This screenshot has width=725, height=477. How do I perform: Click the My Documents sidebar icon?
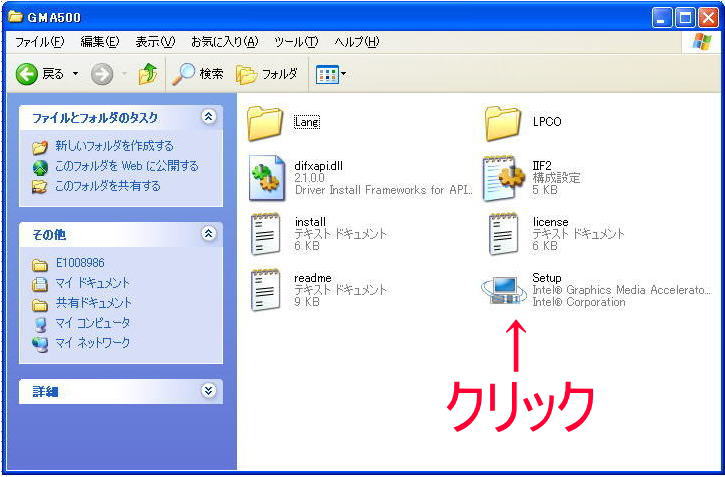tap(40, 284)
